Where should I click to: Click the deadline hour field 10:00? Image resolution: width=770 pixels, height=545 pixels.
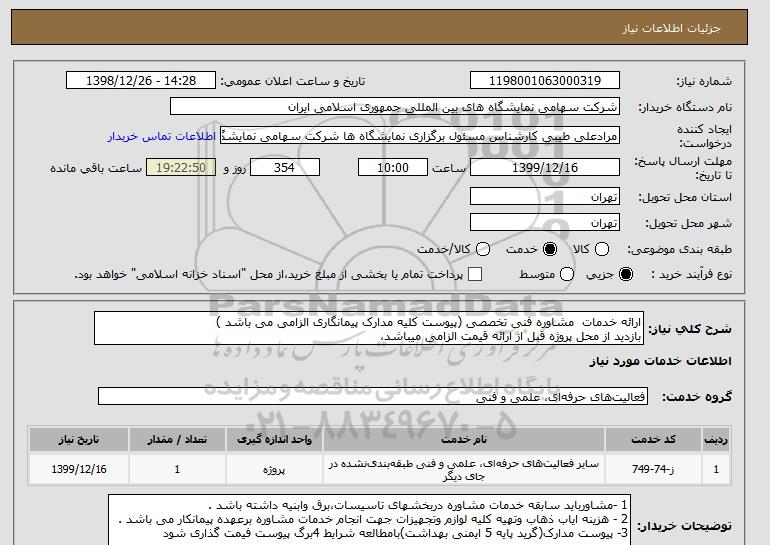[x=393, y=167]
